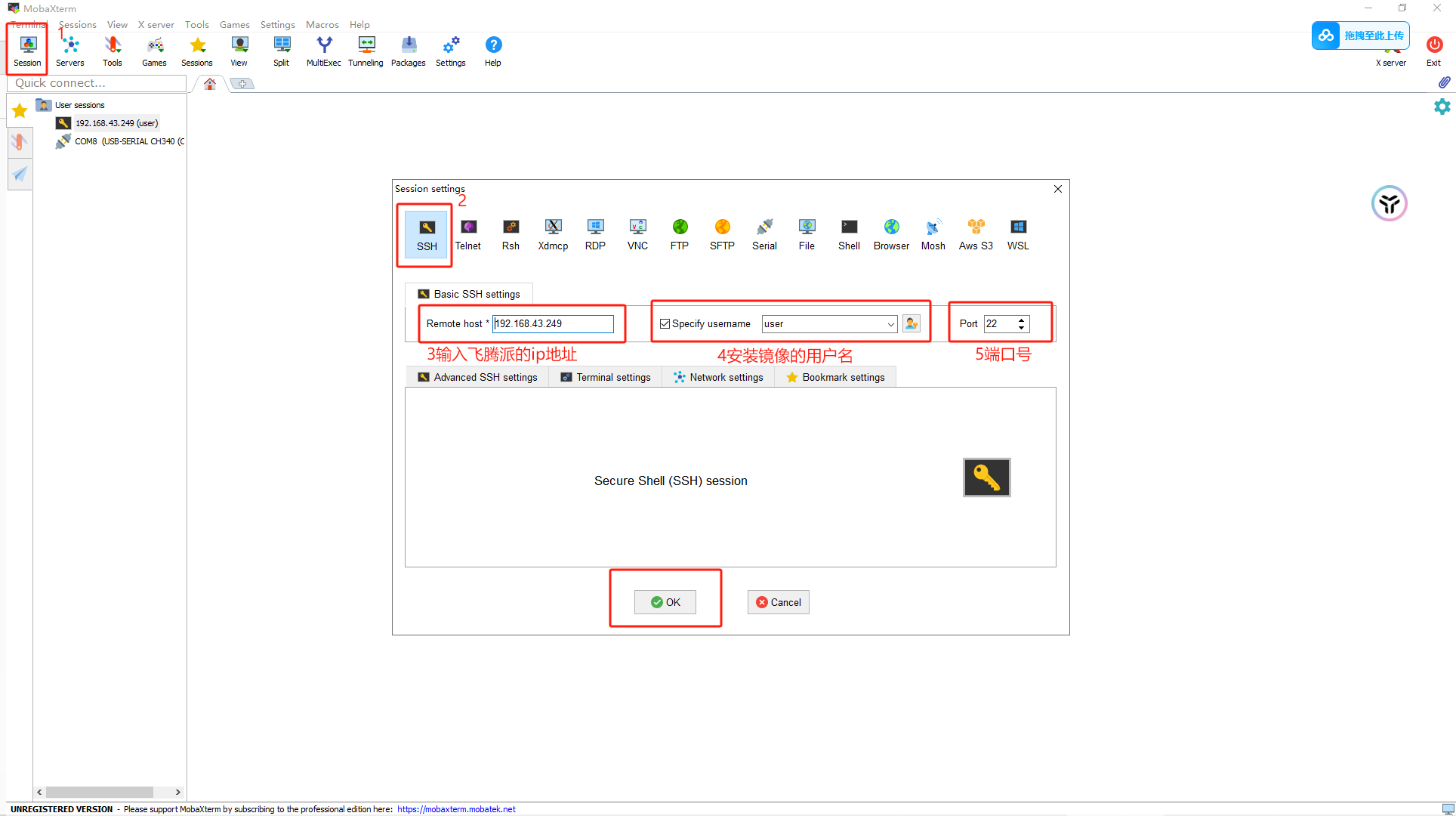The width and height of the screenshot is (1456, 816).
Task: Increase the Port number with the up arrow
Action: pyautogui.click(x=1022, y=320)
